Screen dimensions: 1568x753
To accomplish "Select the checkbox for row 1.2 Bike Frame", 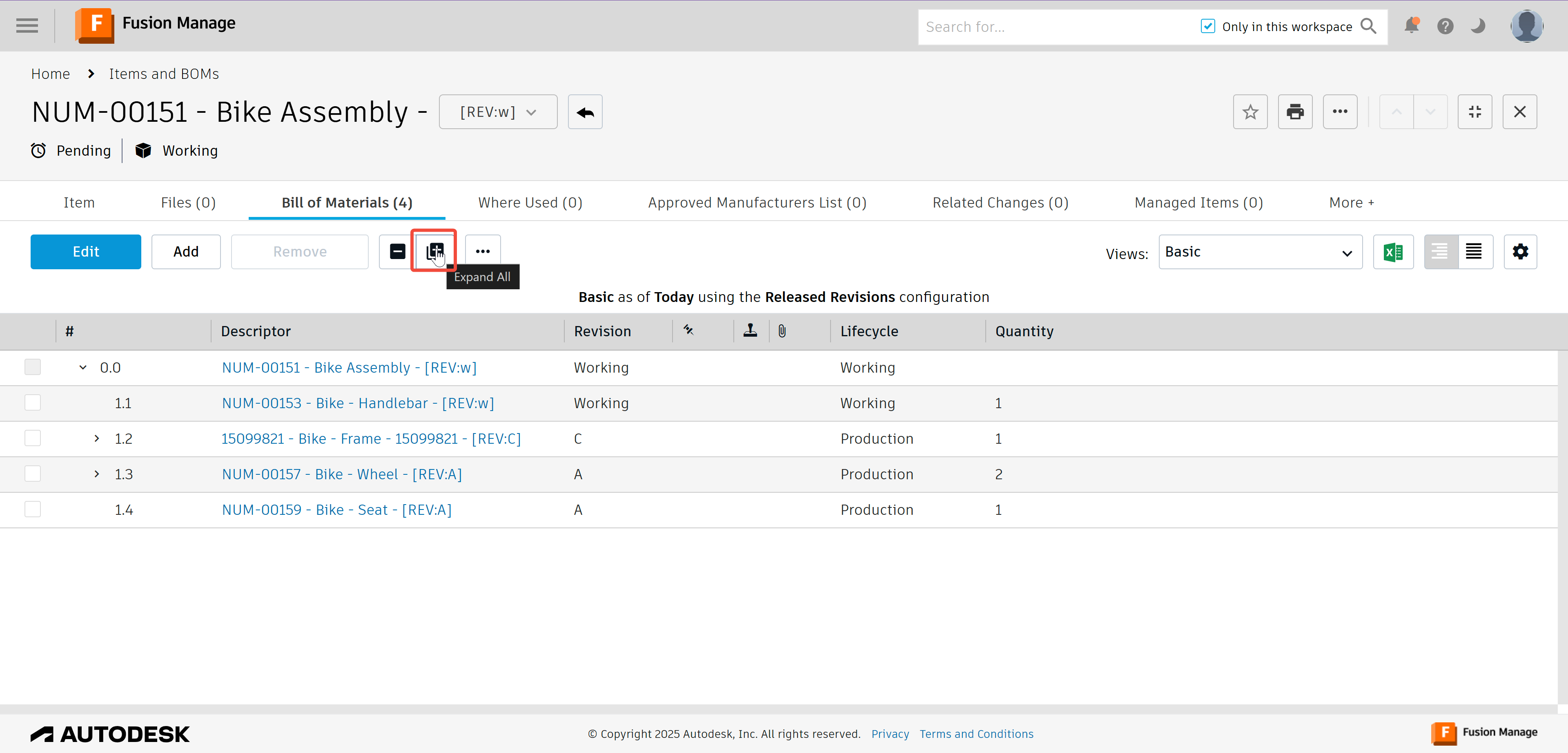I will point(32,438).
